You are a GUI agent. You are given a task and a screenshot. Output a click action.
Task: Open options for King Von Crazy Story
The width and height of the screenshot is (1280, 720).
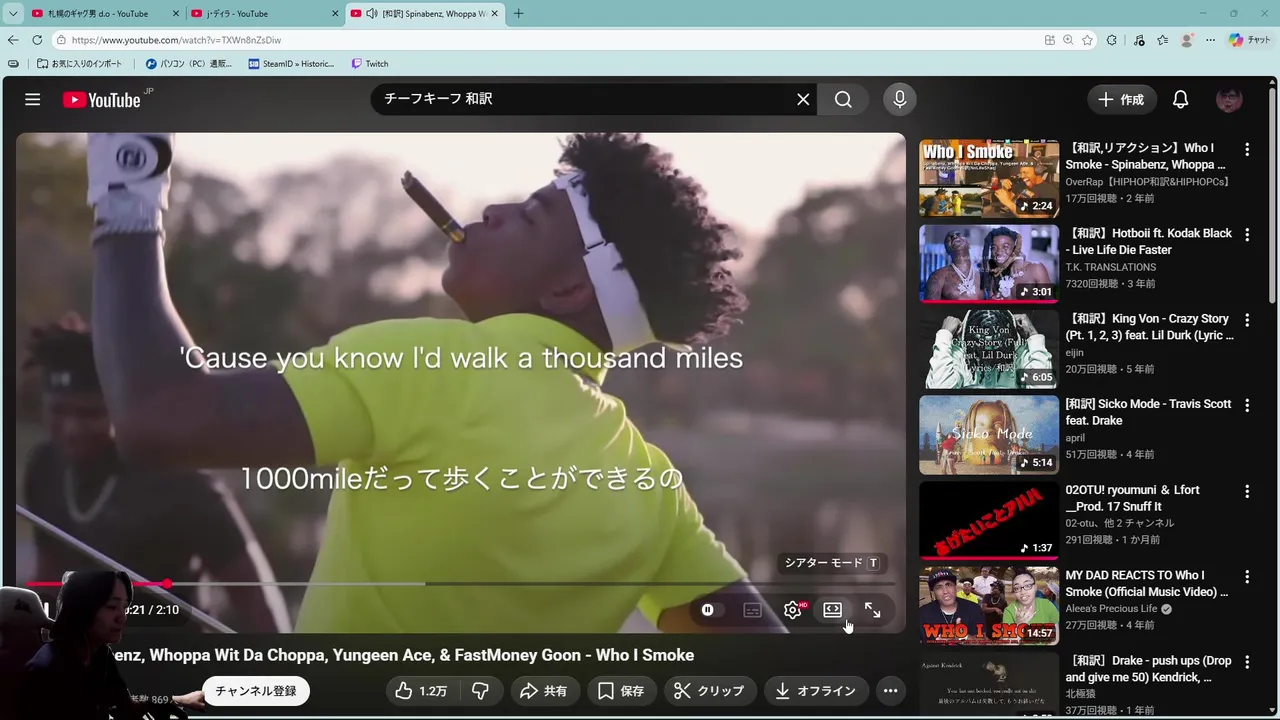(x=1247, y=320)
